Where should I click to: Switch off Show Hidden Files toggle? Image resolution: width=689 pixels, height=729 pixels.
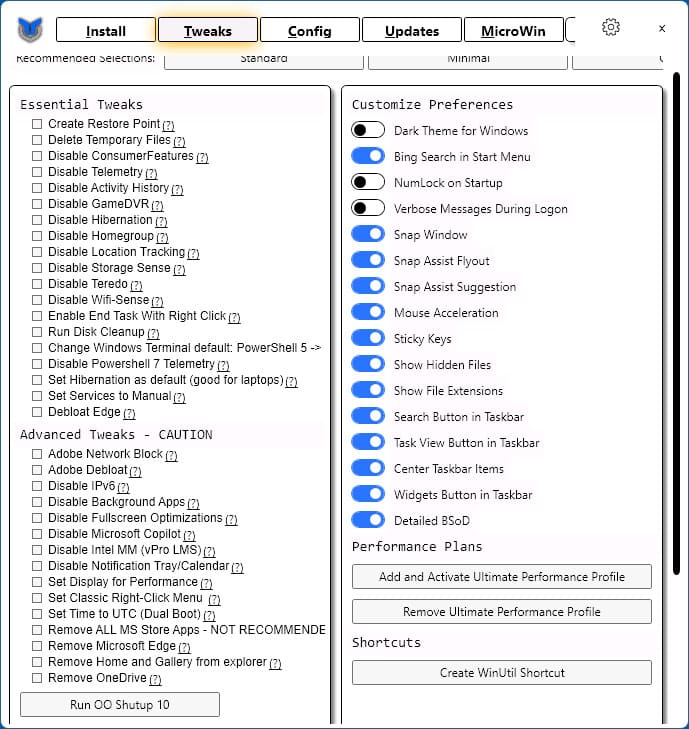coord(368,364)
